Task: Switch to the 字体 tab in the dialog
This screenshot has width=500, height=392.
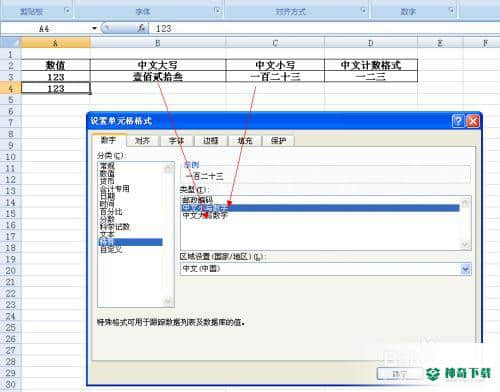Action: 177,141
